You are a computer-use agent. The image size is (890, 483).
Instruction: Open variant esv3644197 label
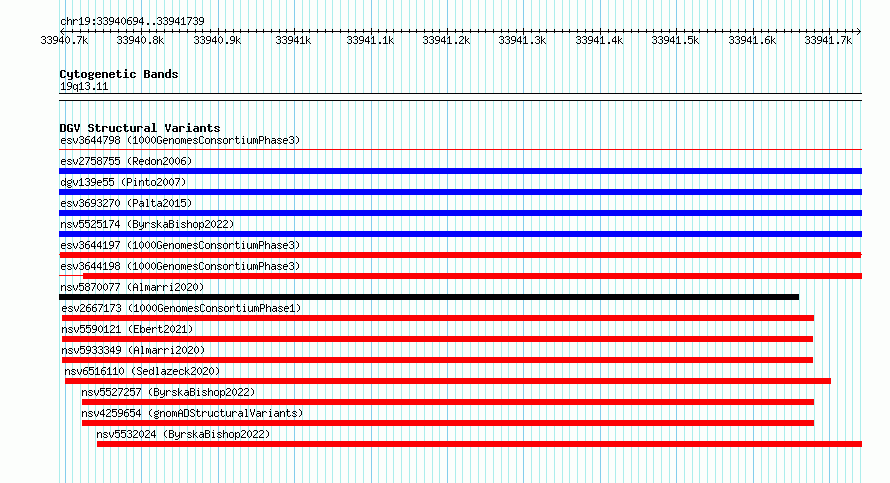pyautogui.click(x=180, y=245)
